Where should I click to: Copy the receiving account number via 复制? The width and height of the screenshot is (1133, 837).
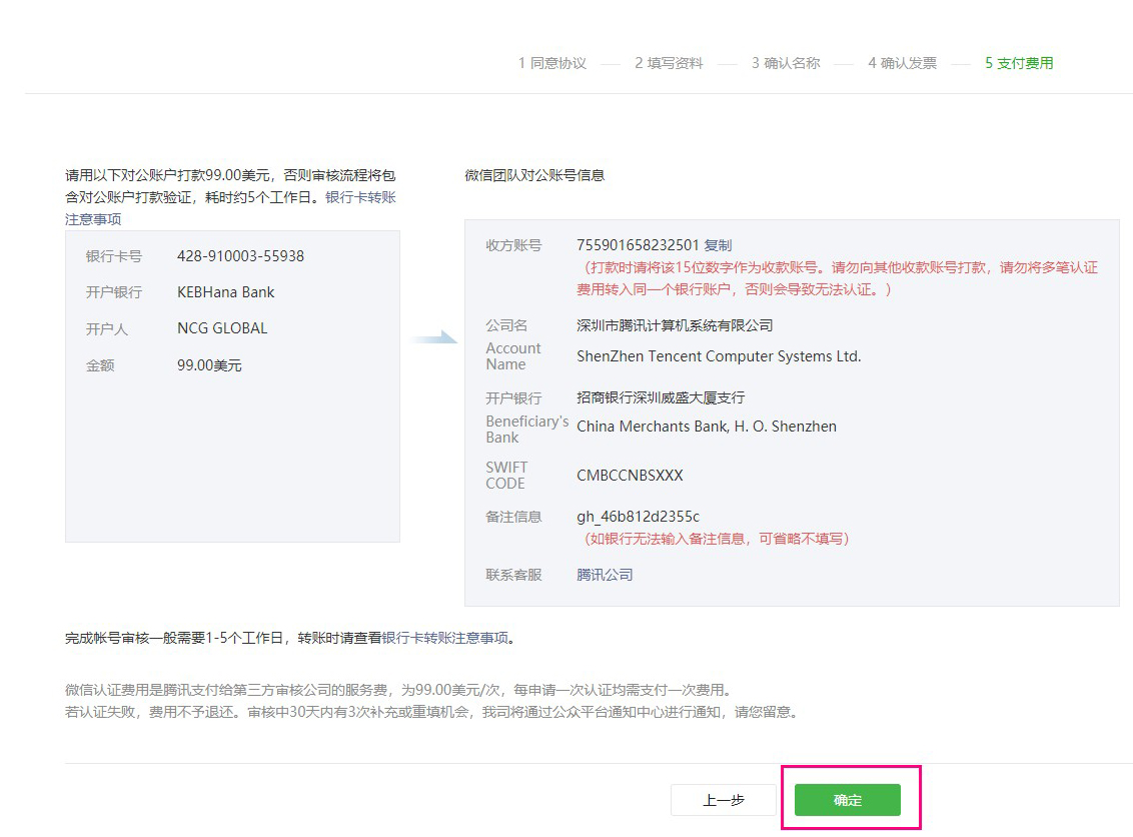718,245
